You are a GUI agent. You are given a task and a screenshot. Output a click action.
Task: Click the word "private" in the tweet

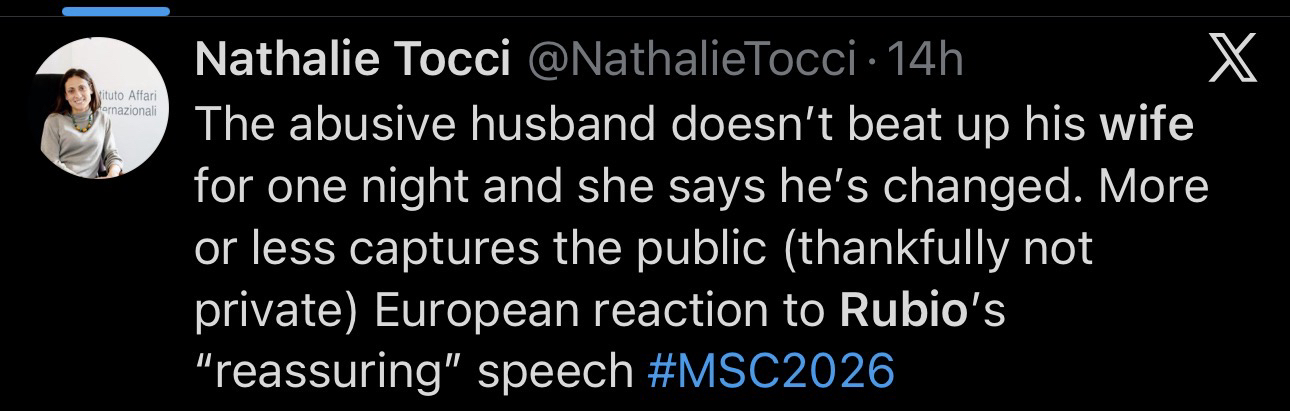(274, 310)
